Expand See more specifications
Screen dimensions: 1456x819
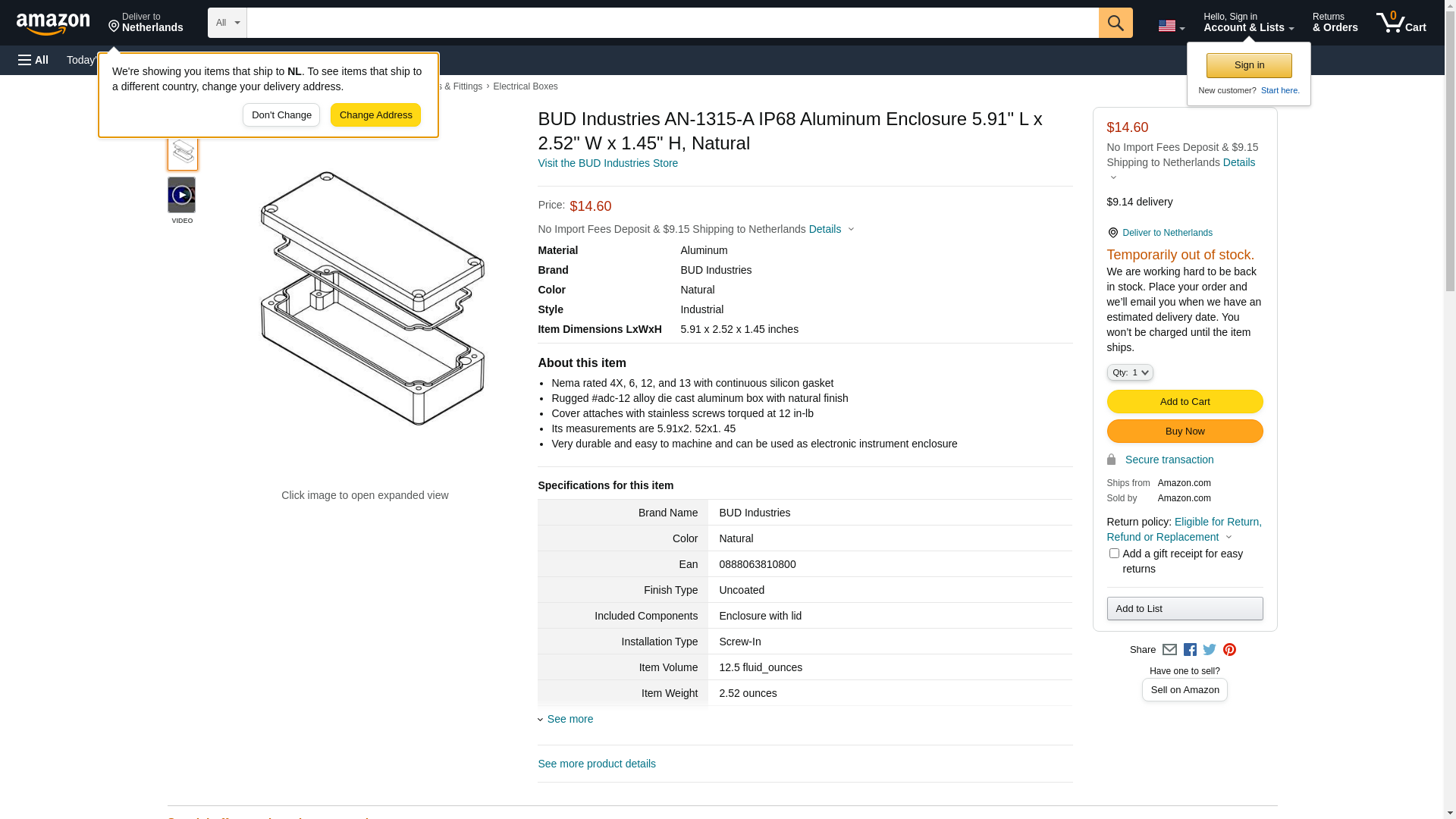coord(570,719)
